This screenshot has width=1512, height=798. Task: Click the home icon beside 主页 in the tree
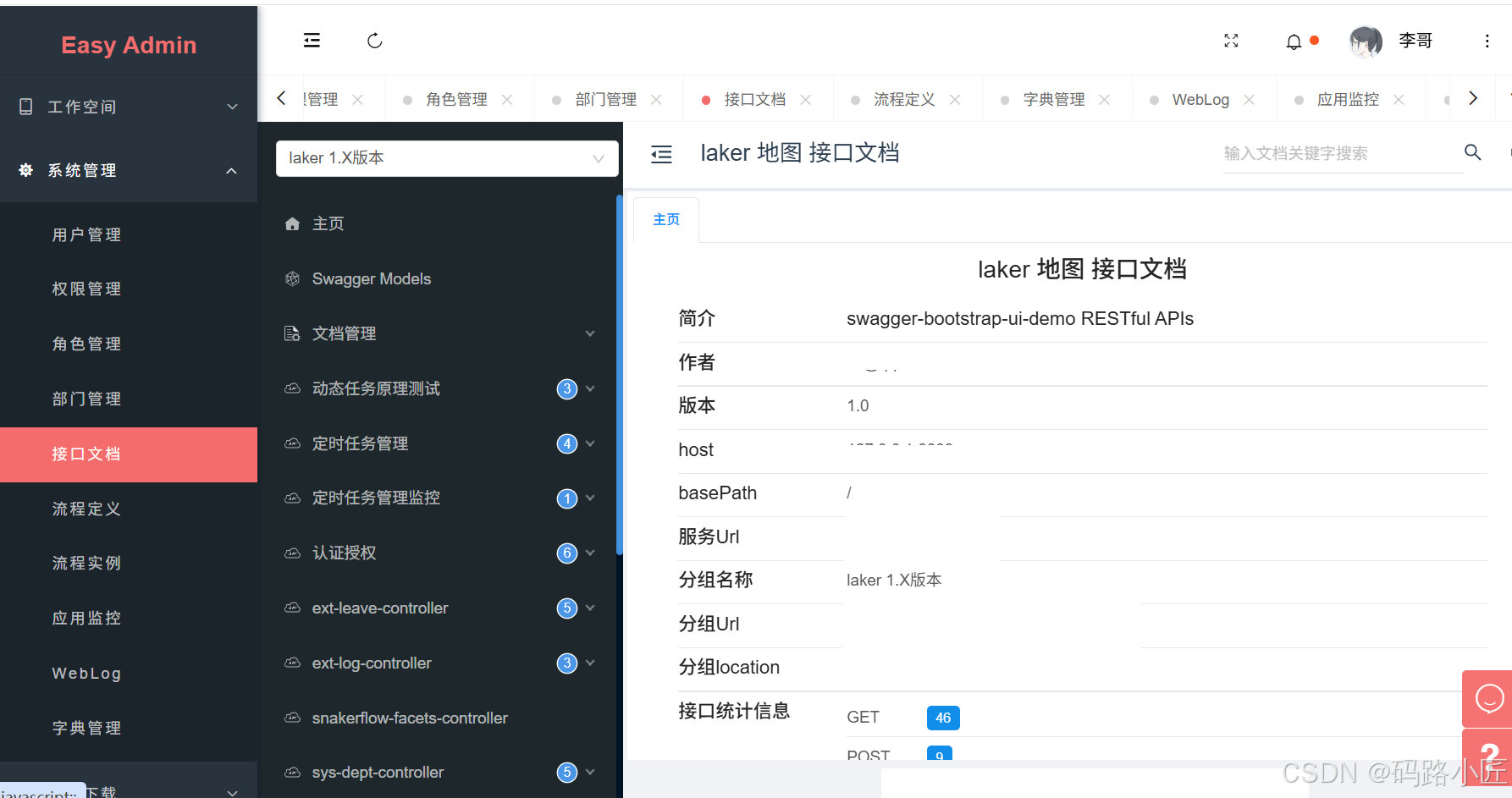pos(292,223)
